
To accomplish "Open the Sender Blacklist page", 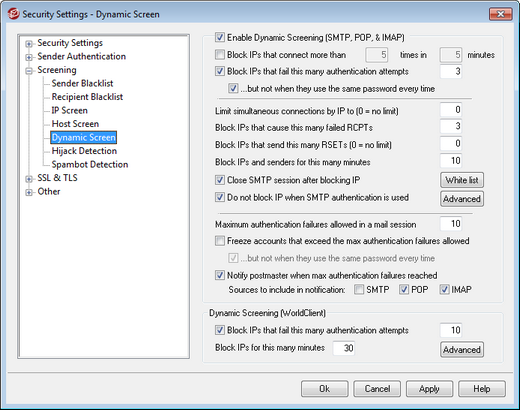I will [82, 83].
